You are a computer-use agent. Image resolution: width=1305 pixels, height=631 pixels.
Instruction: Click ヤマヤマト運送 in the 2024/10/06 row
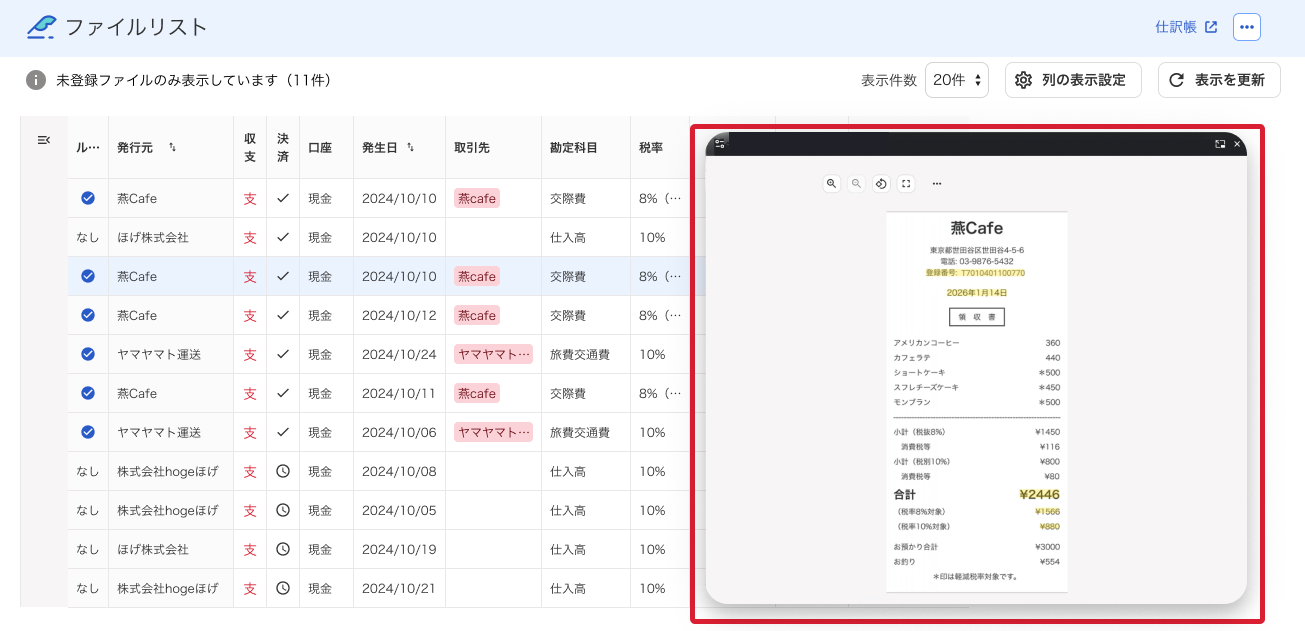(x=159, y=432)
